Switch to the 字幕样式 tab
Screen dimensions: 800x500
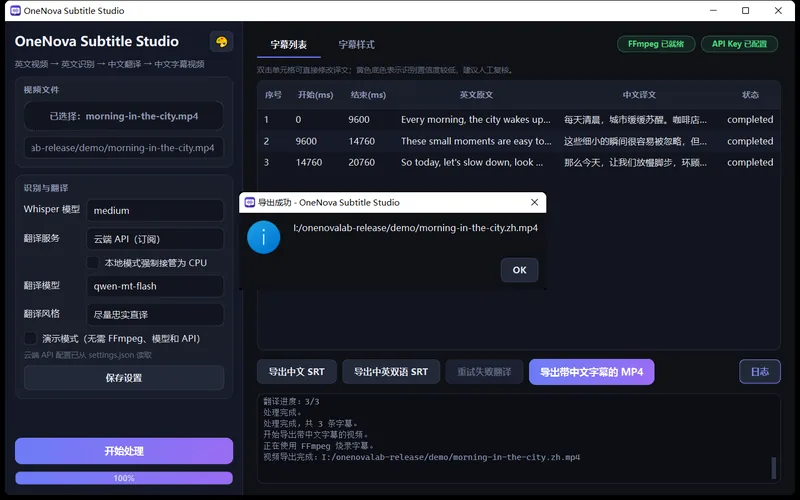pos(356,45)
